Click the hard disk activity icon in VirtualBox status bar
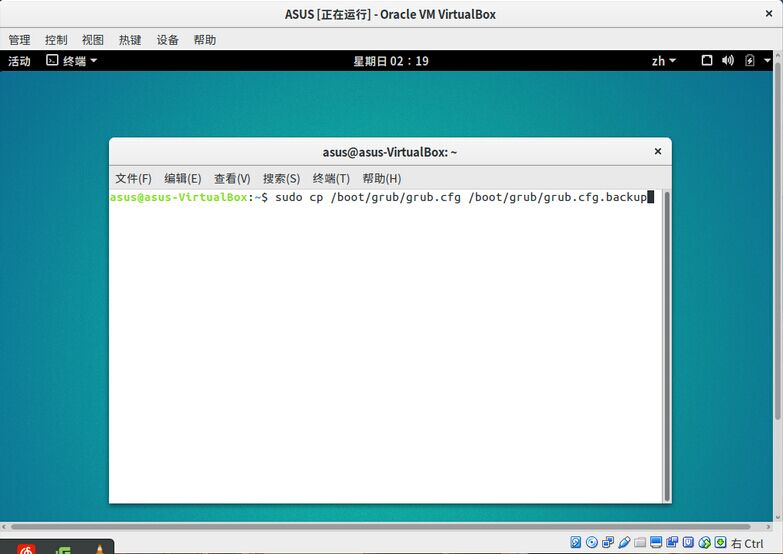The width and height of the screenshot is (783, 554). pyautogui.click(x=575, y=542)
